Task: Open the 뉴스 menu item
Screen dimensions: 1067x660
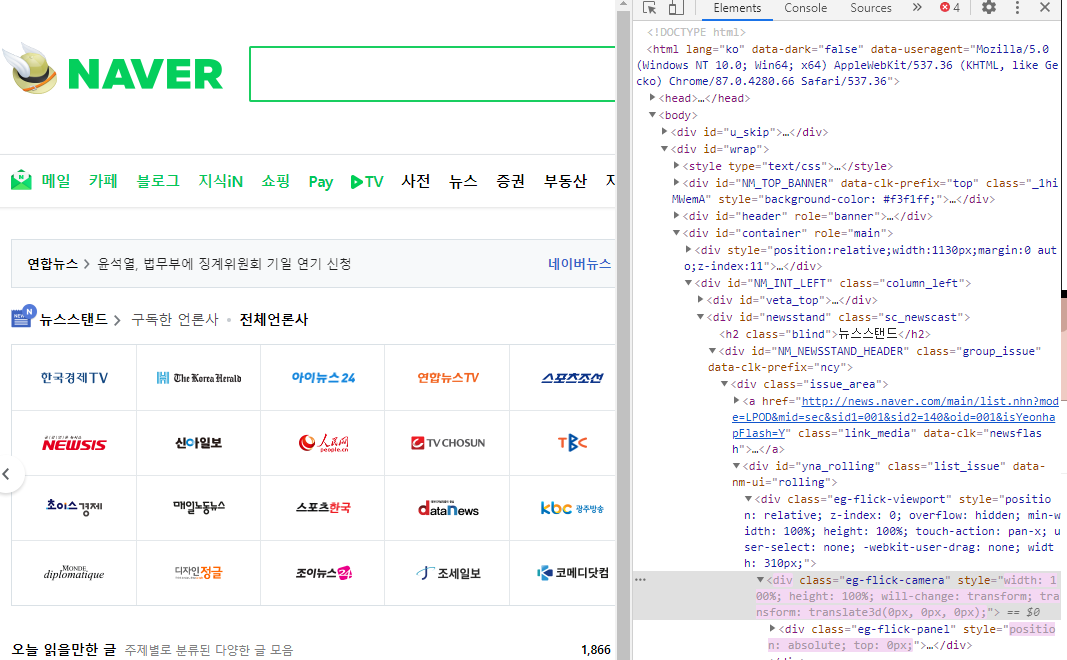Action: [463, 181]
